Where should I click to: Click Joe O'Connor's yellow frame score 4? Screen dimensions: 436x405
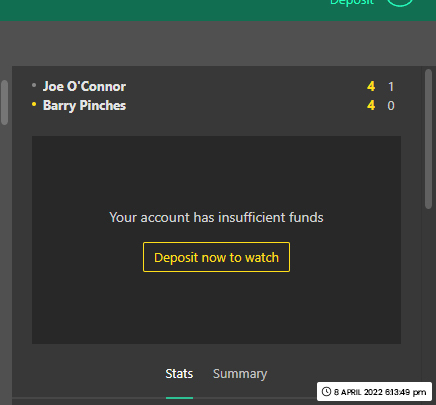point(371,87)
